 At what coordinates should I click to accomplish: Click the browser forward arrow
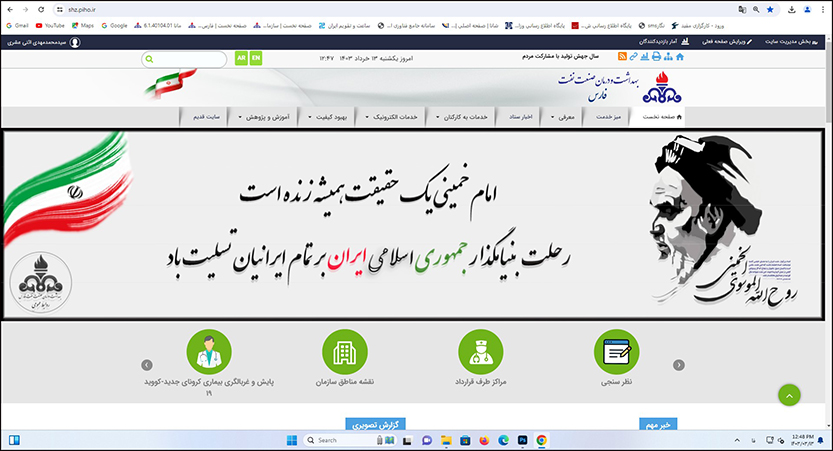25,10
